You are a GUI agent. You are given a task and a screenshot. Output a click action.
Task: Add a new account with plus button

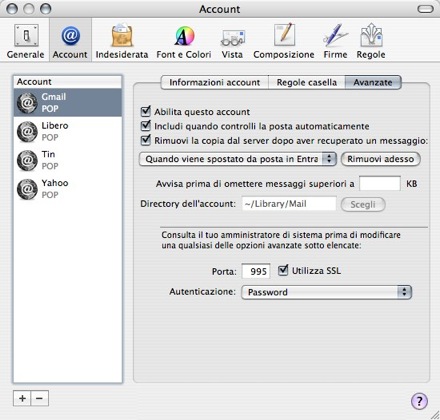point(22,398)
